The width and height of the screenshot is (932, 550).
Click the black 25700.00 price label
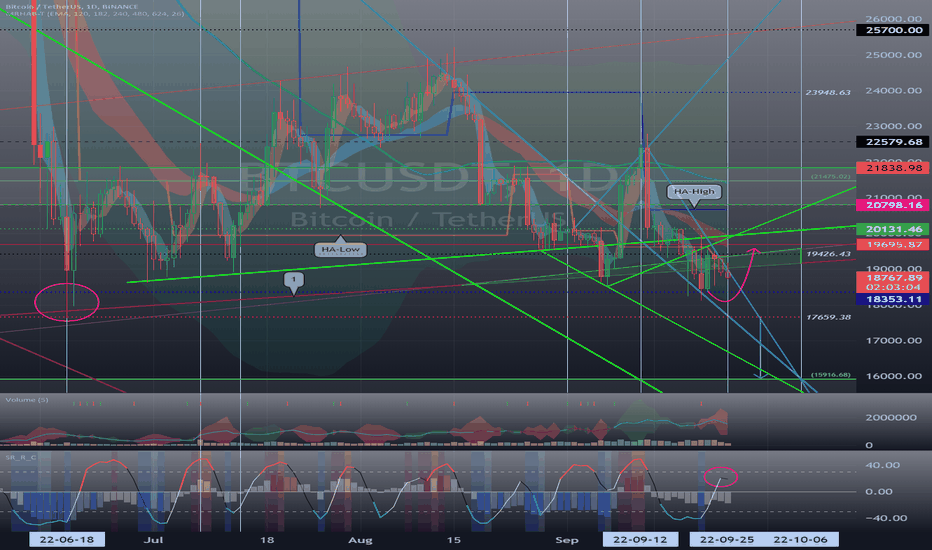(892, 30)
